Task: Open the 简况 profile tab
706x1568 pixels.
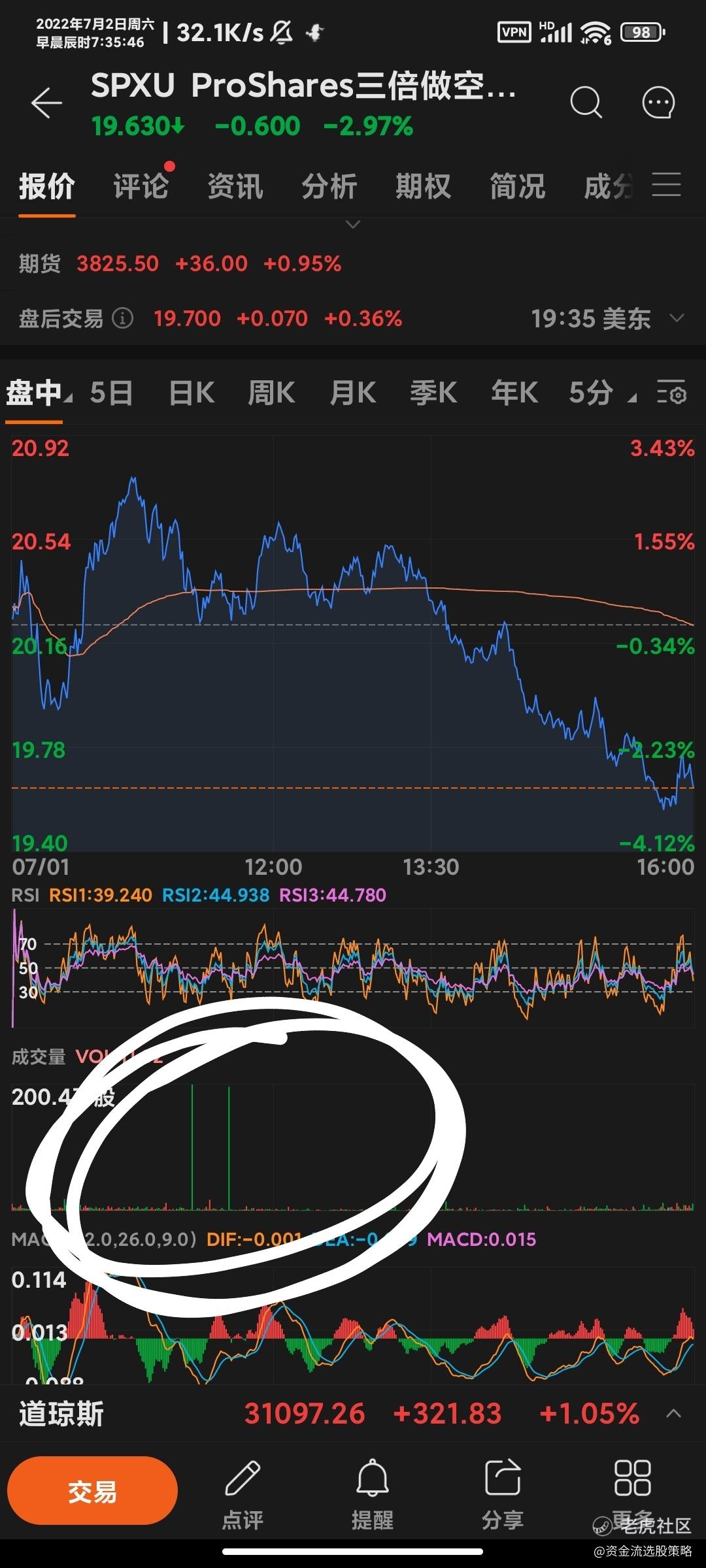Action: click(x=517, y=187)
